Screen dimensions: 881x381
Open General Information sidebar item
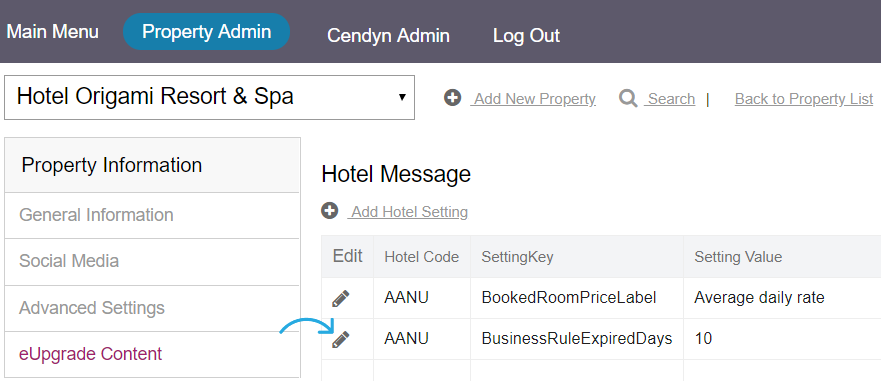point(152,215)
